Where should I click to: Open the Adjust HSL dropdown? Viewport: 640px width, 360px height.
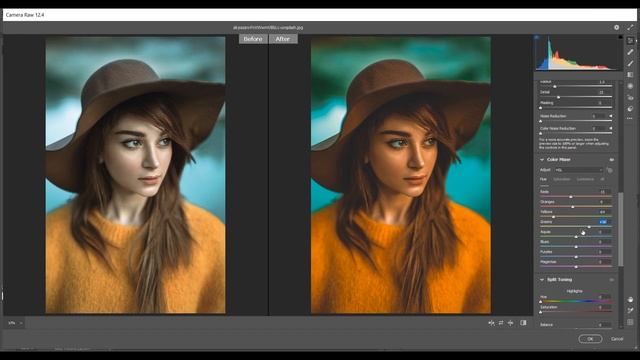pos(578,170)
